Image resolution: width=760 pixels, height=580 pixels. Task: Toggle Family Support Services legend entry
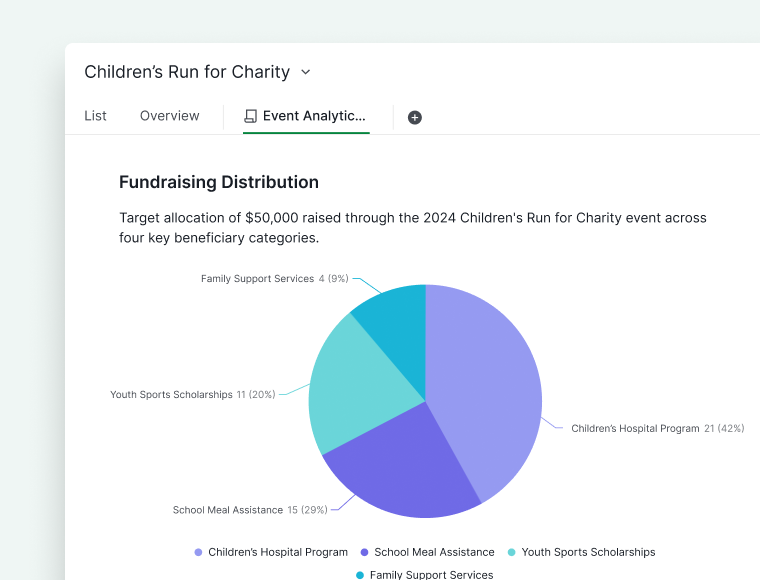[424, 575]
